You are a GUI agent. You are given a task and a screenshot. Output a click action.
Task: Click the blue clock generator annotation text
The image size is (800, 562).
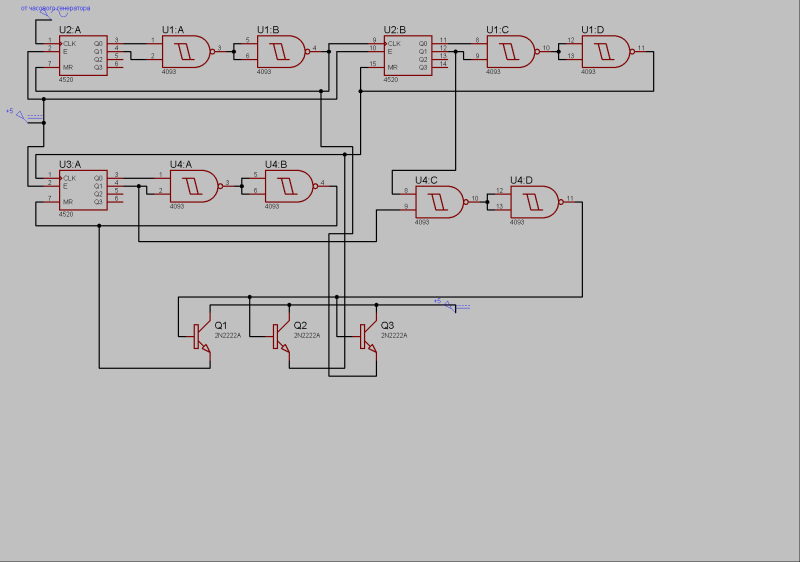click(x=56, y=8)
